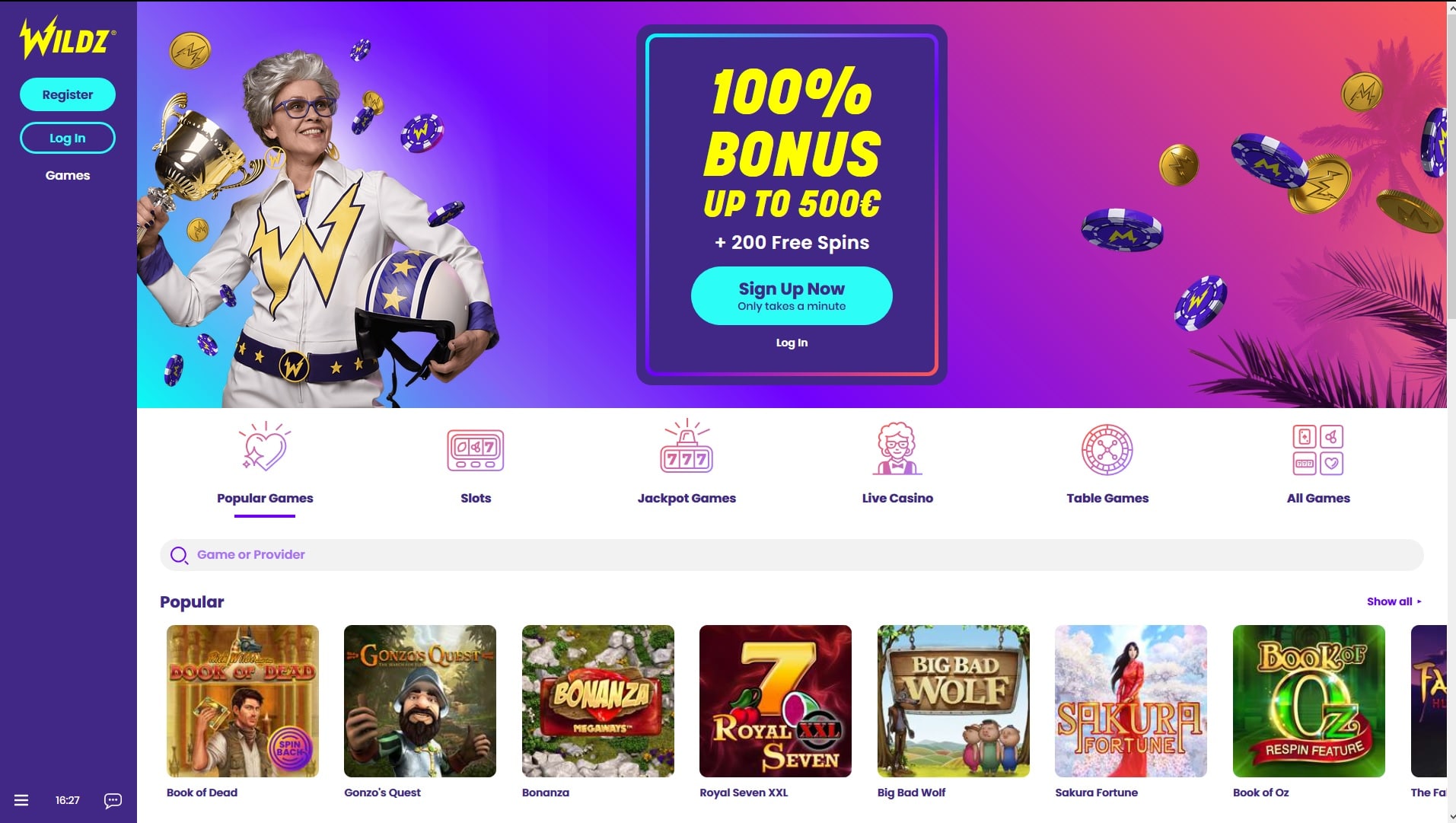
Task: Open the live chat bubble icon
Action: click(113, 800)
